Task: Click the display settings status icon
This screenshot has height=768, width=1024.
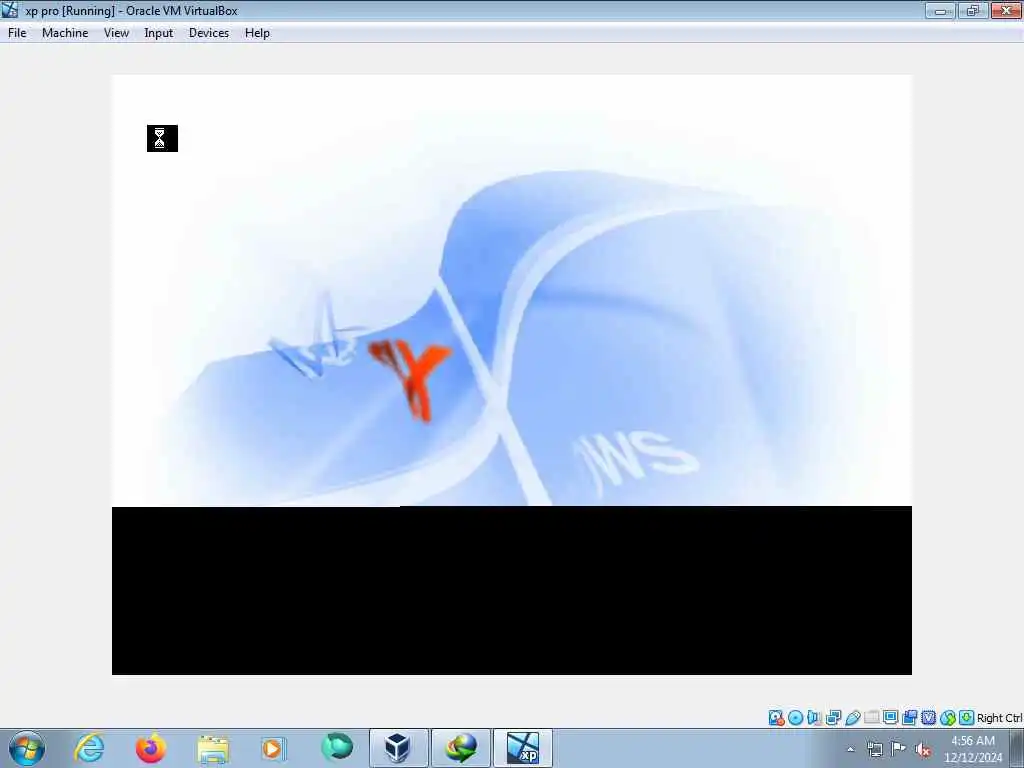Action: pyautogui.click(x=890, y=718)
